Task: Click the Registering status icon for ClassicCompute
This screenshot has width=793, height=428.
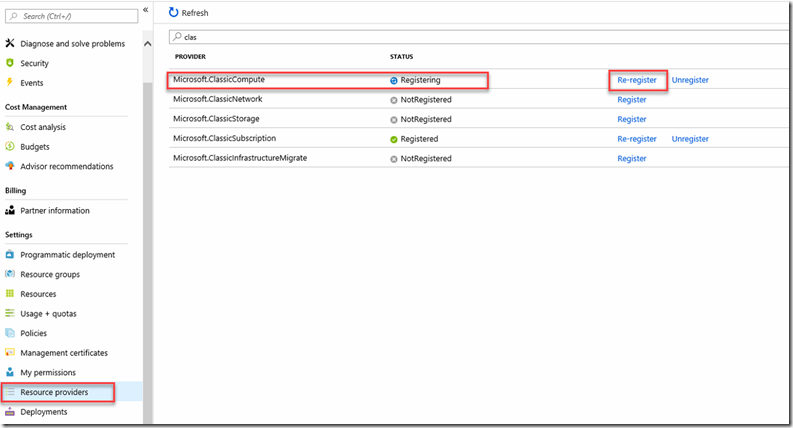Action: [x=394, y=80]
